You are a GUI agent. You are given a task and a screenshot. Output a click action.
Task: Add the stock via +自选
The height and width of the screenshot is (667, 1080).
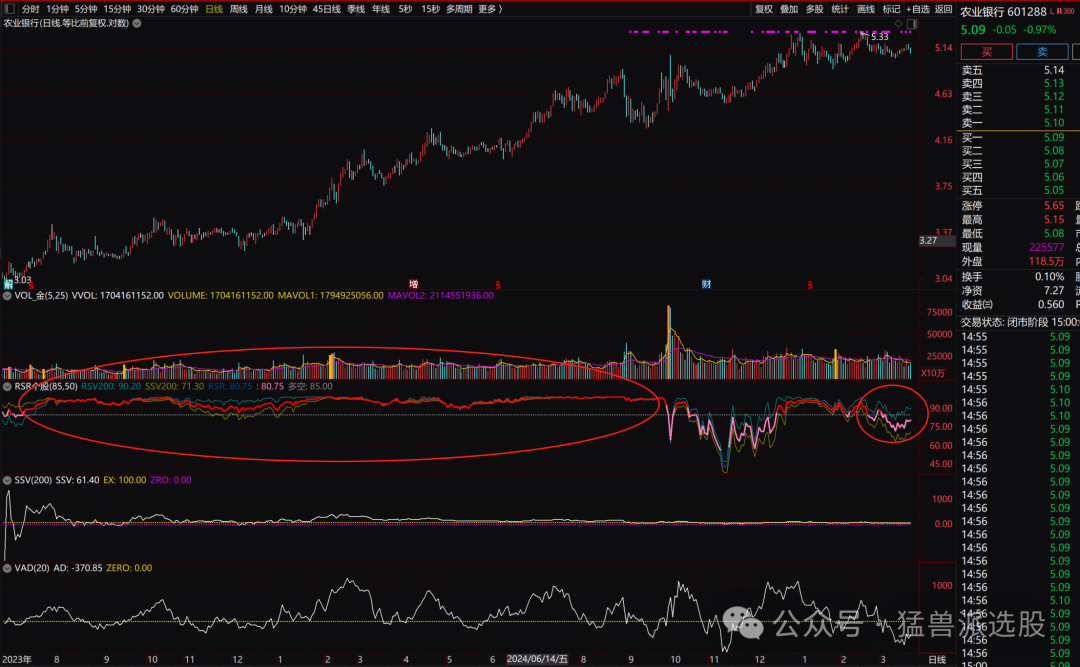[x=918, y=9]
